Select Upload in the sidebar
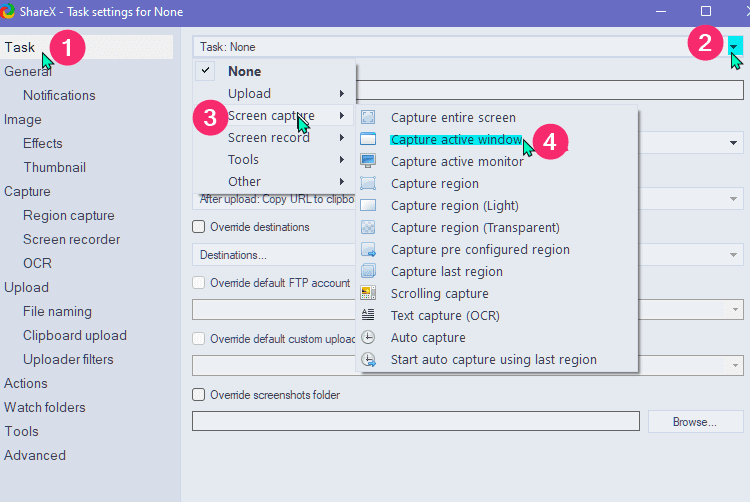750x502 pixels. click(x=26, y=287)
